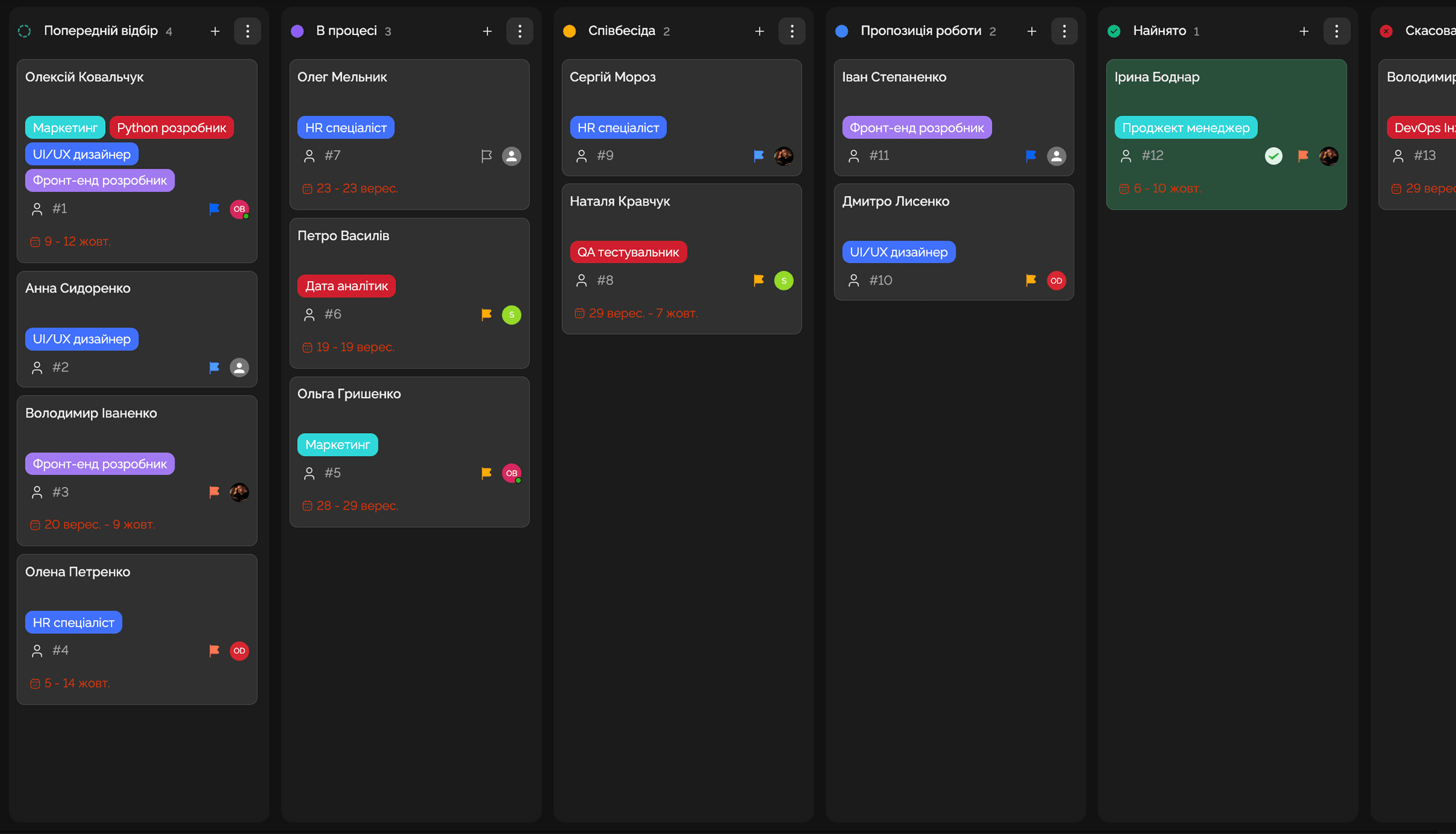Add a new card to Найнято column
The width and height of the screenshot is (1456, 834).
point(1304,31)
